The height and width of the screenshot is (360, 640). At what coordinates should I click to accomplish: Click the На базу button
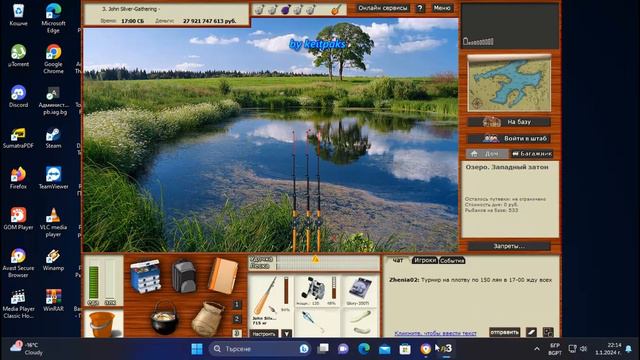click(509, 122)
